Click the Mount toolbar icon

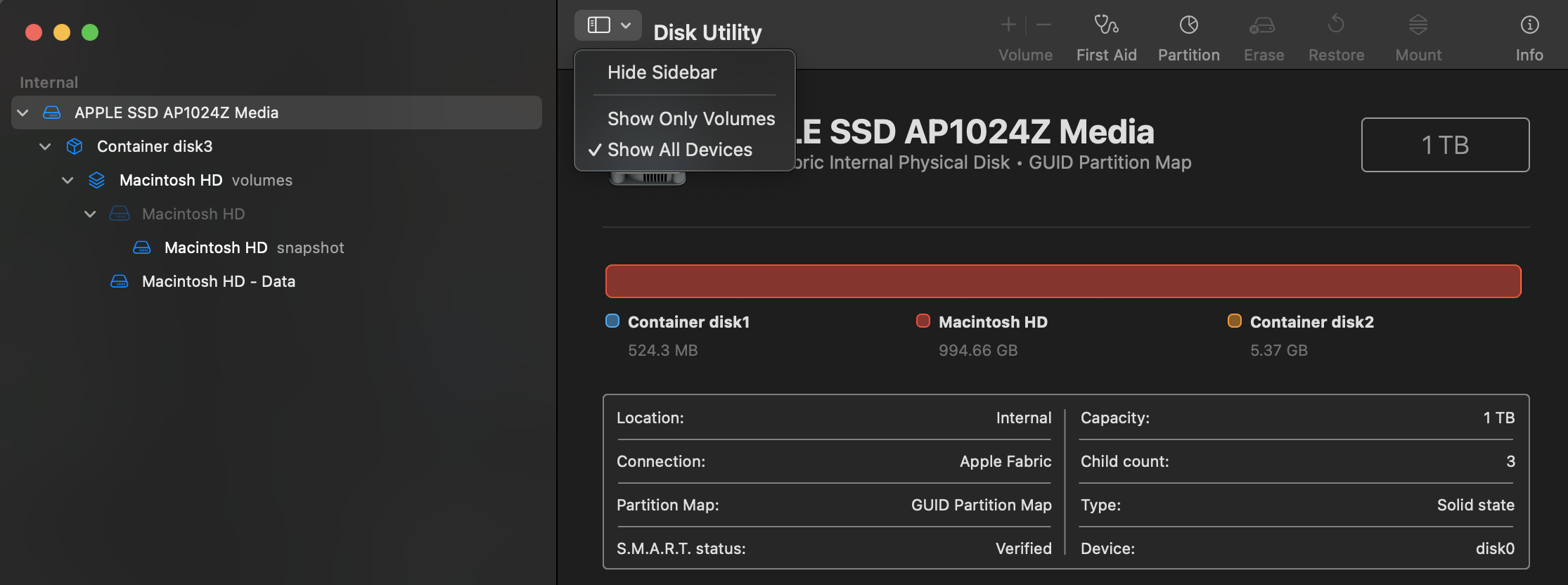tap(1418, 25)
